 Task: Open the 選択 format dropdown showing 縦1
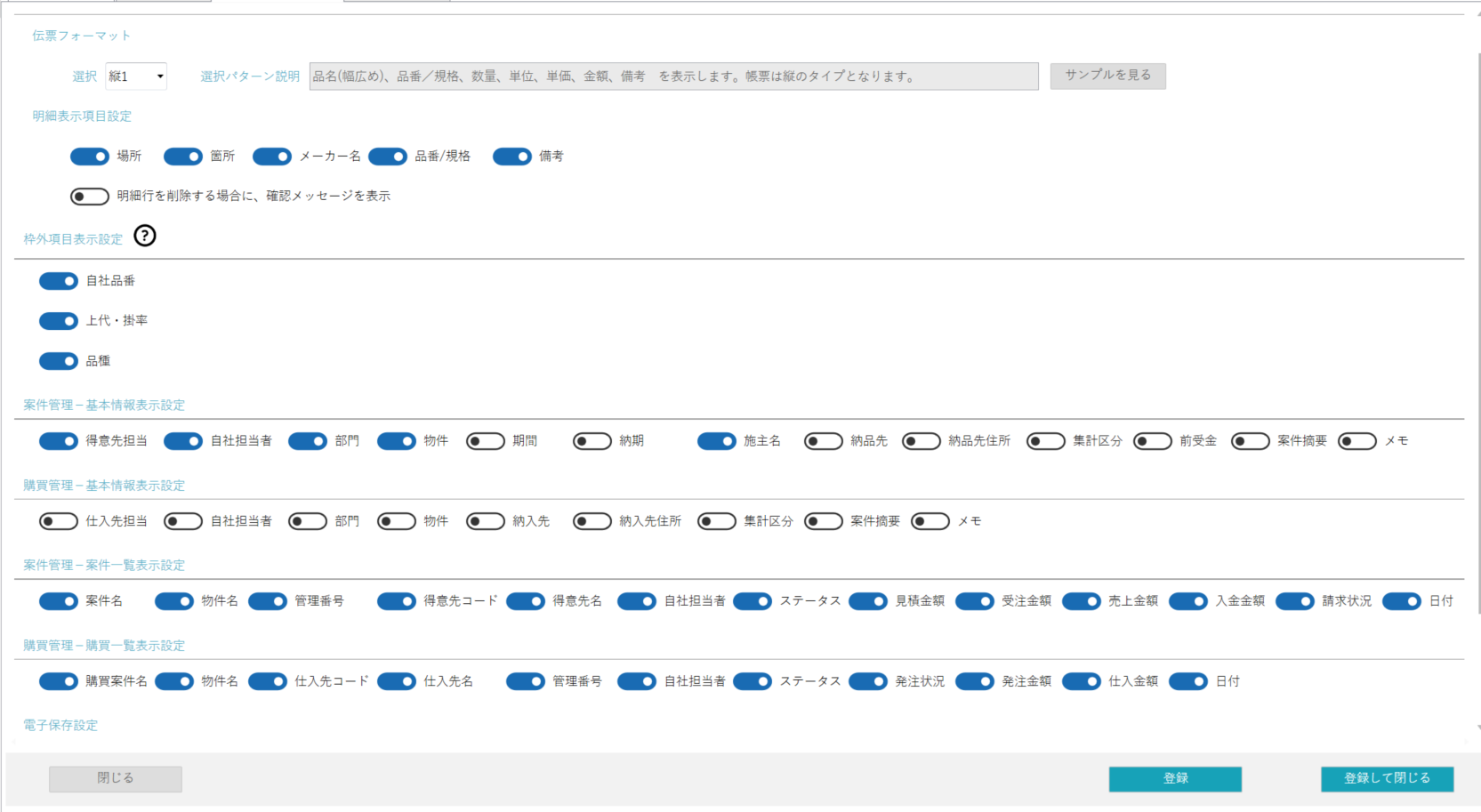tap(136, 76)
